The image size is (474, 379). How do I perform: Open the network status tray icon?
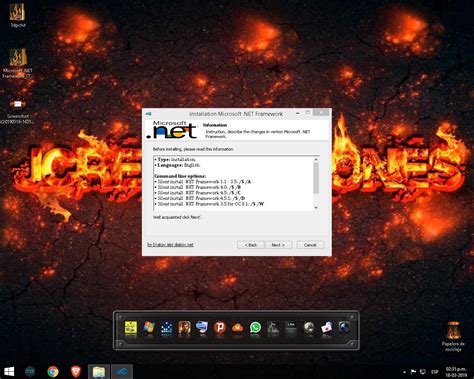(x=423, y=372)
